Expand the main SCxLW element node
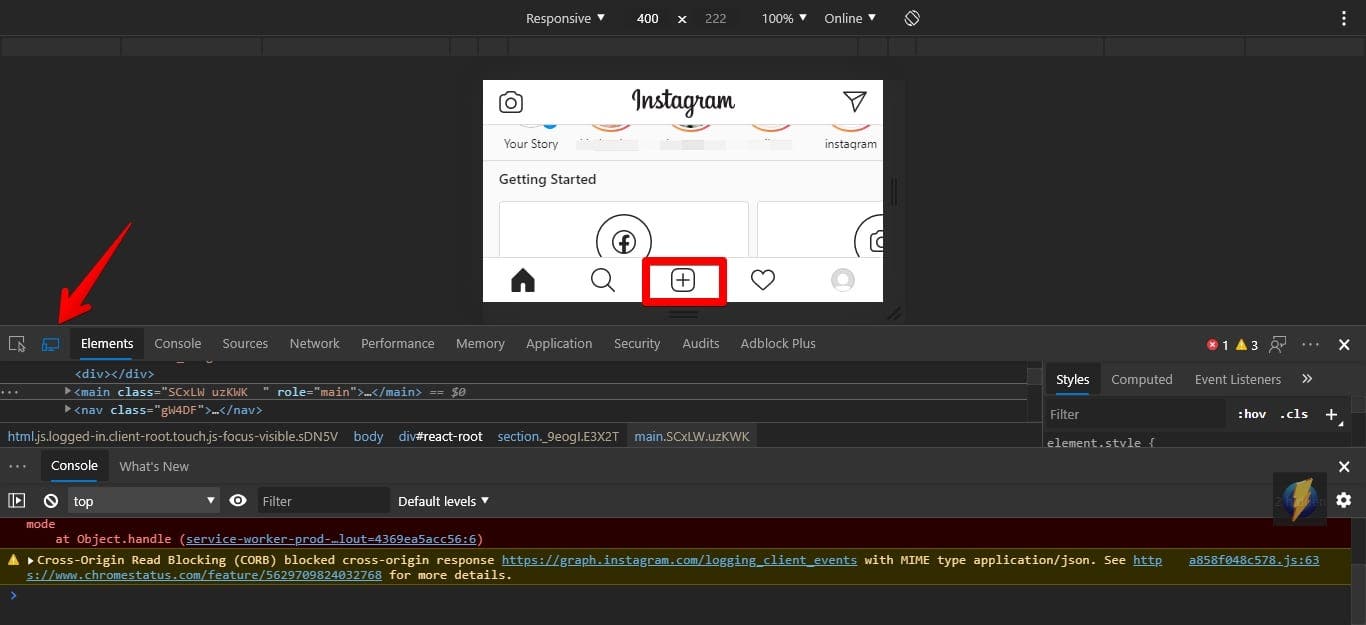1366x625 pixels. point(68,391)
